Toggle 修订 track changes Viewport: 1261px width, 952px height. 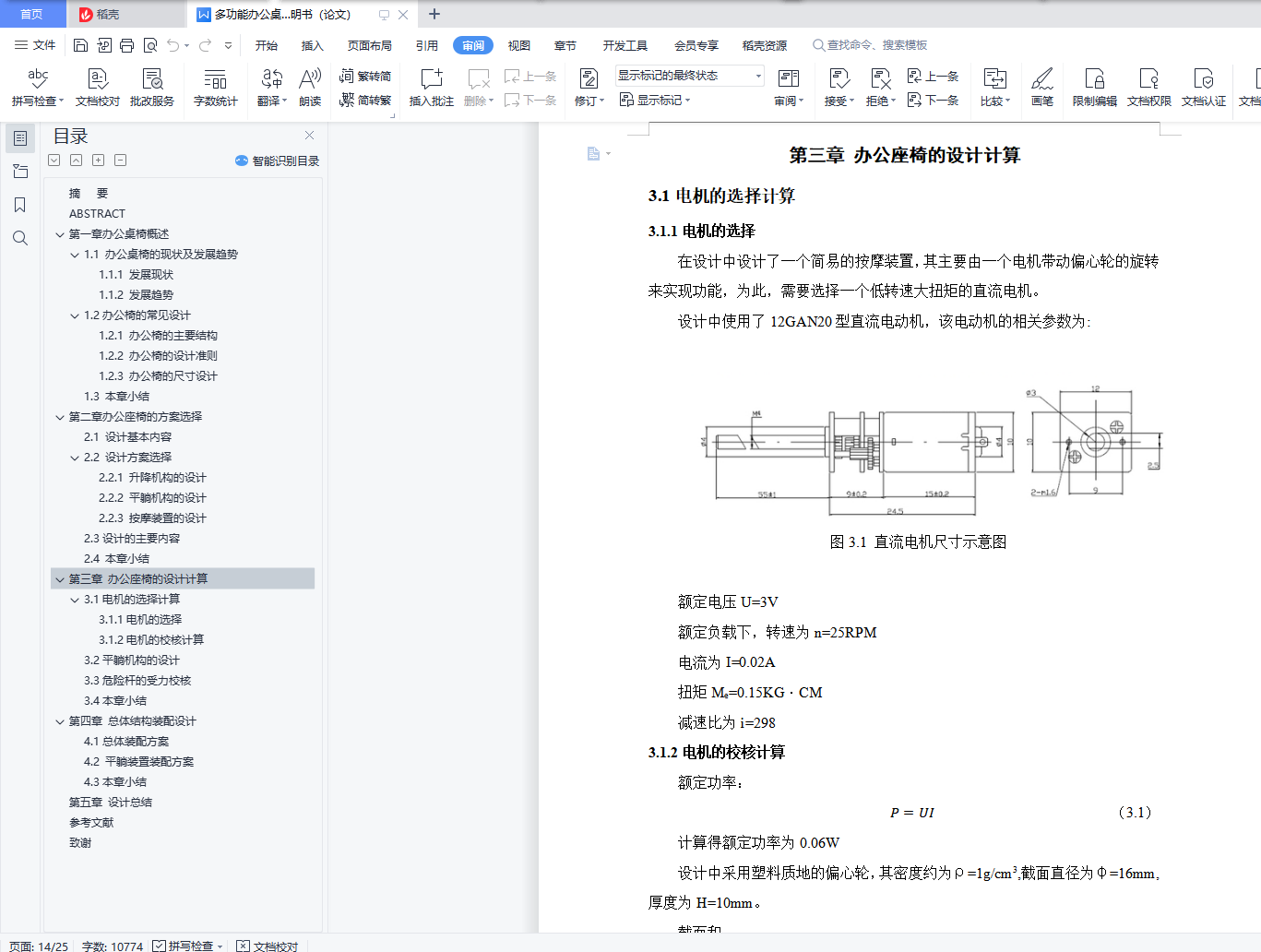click(x=589, y=88)
